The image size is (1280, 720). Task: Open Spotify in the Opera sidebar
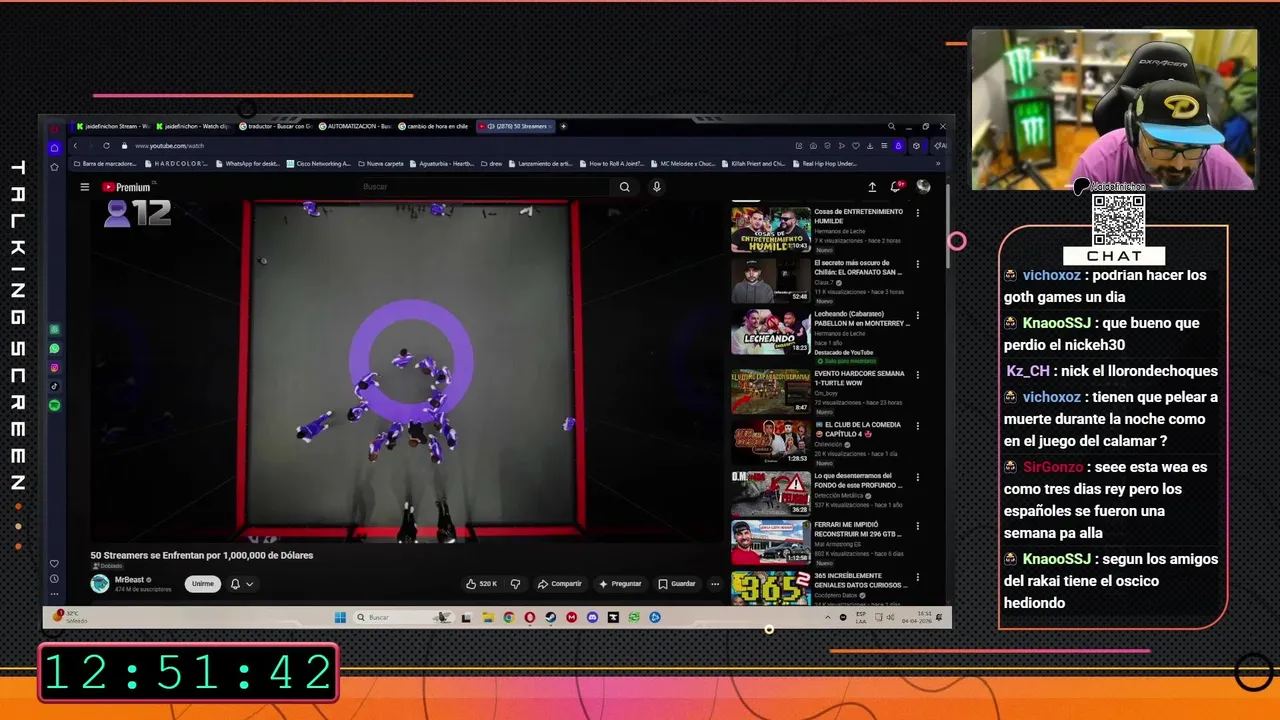pos(54,405)
